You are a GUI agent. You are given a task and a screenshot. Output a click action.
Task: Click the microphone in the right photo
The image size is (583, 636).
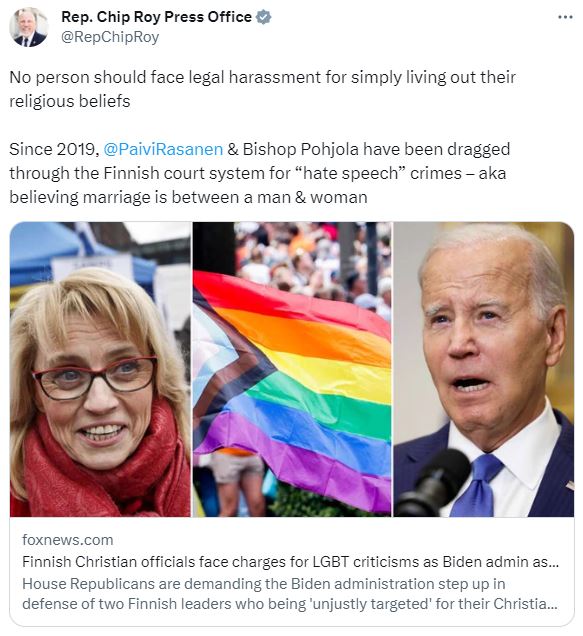click(433, 483)
